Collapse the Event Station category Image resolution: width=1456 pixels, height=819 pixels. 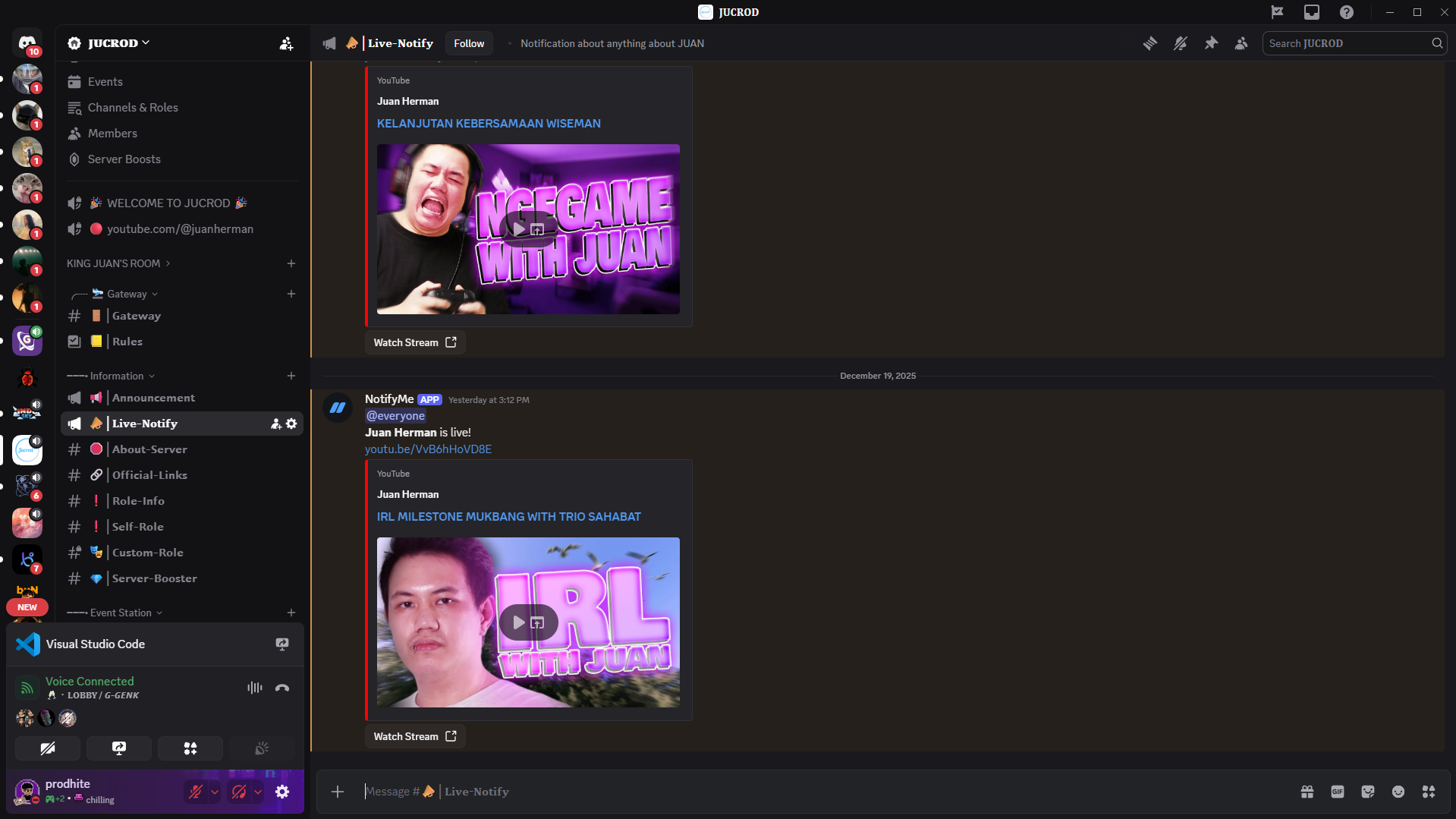pyautogui.click(x=115, y=613)
